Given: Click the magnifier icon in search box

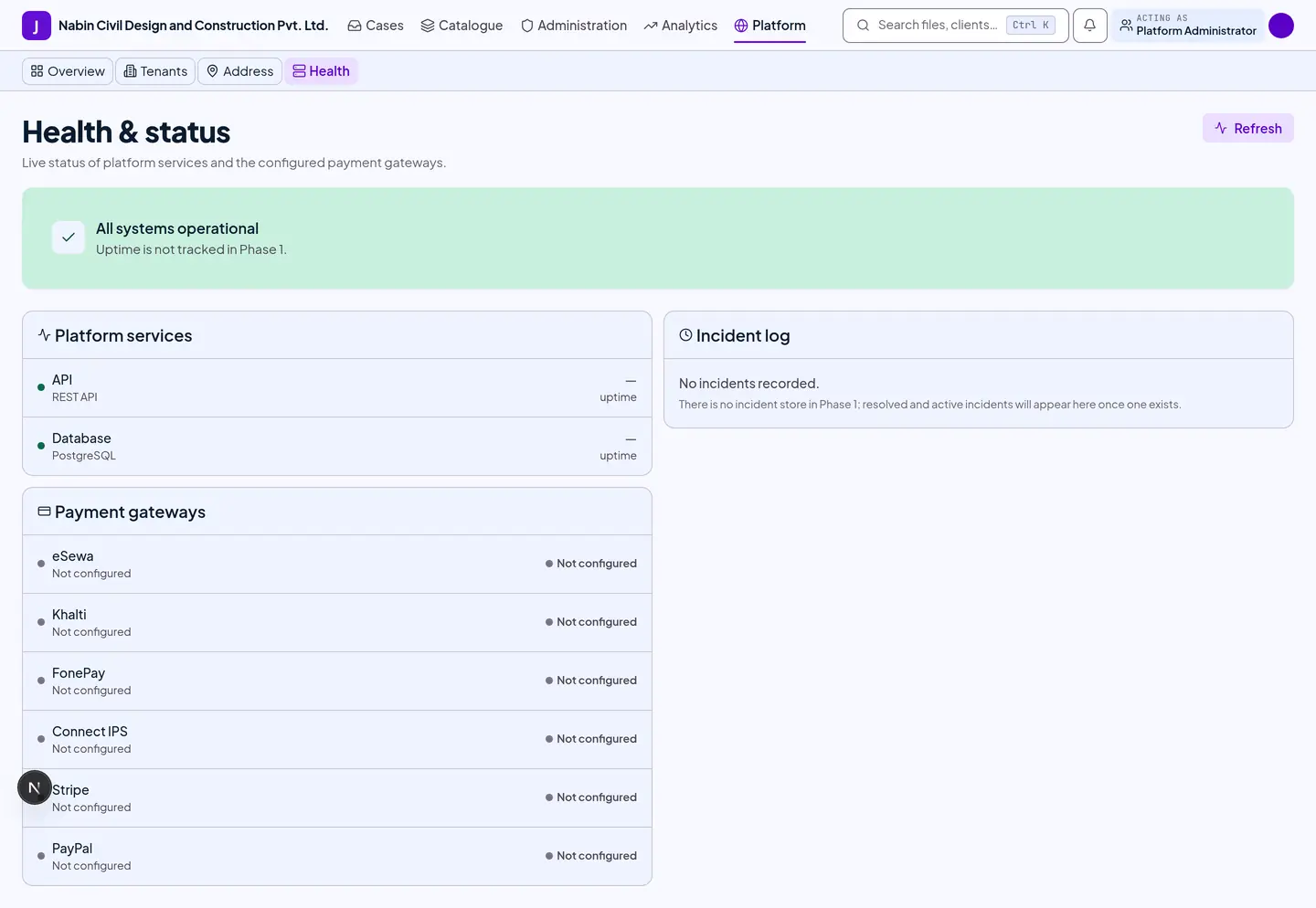Looking at the screenshot, I should point(863,26).
